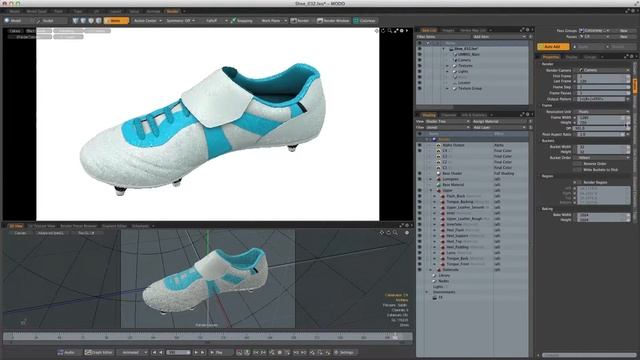Toggle visibility of Heel_Padding material
Screen dimensions: 640x360
click(x=419, y=247)
